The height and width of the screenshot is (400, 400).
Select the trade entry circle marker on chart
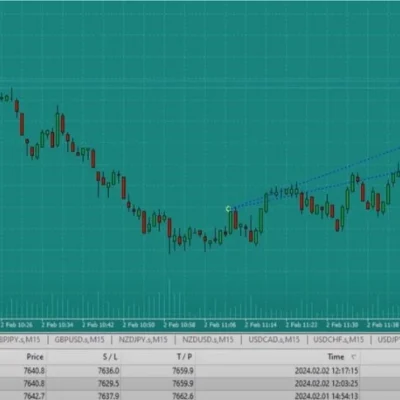[228, 209]
